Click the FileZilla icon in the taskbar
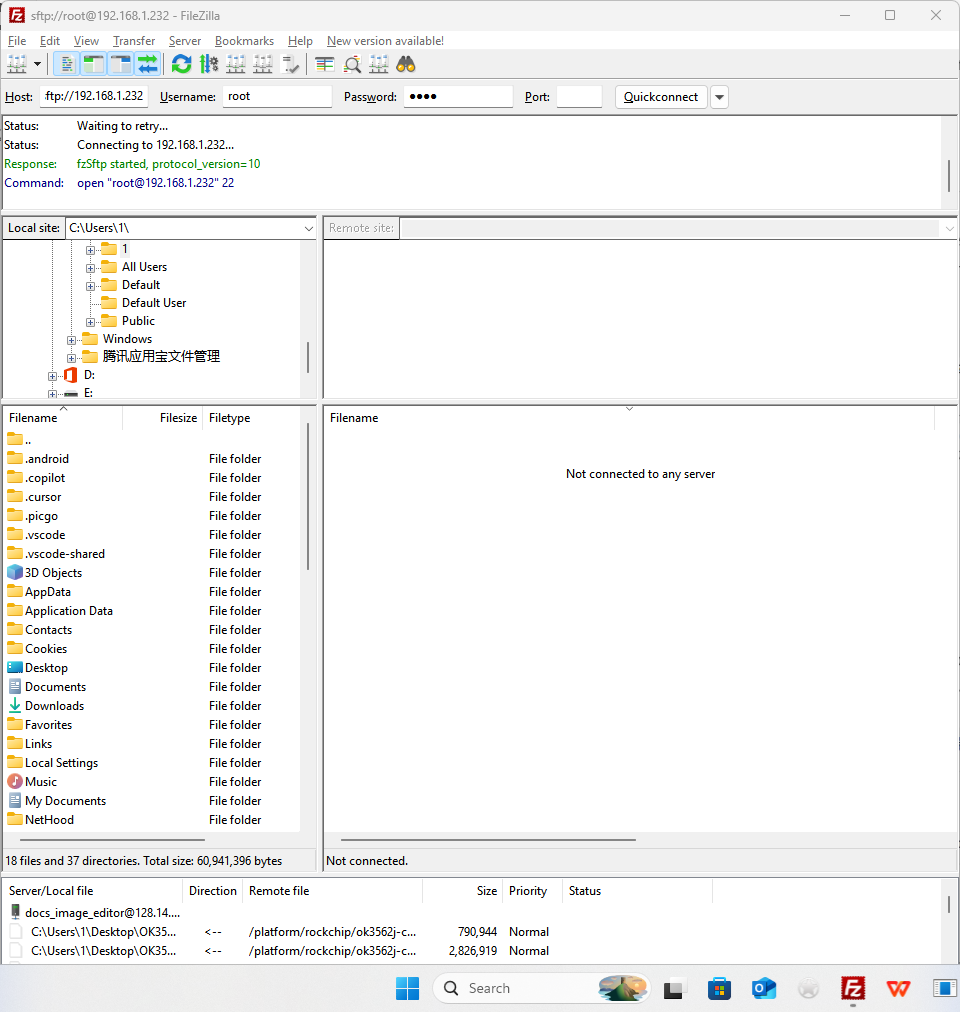The height and width of the screenshot is (1012, 960). (853, 988)
